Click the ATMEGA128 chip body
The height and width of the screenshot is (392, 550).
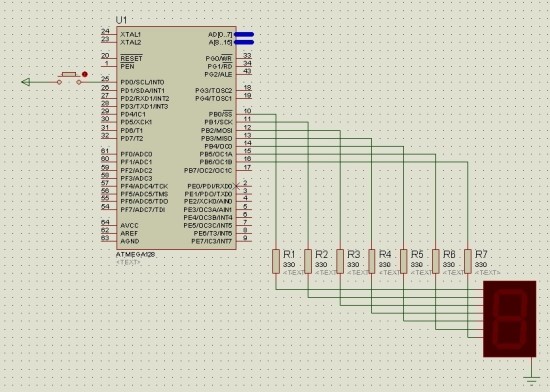176,138
